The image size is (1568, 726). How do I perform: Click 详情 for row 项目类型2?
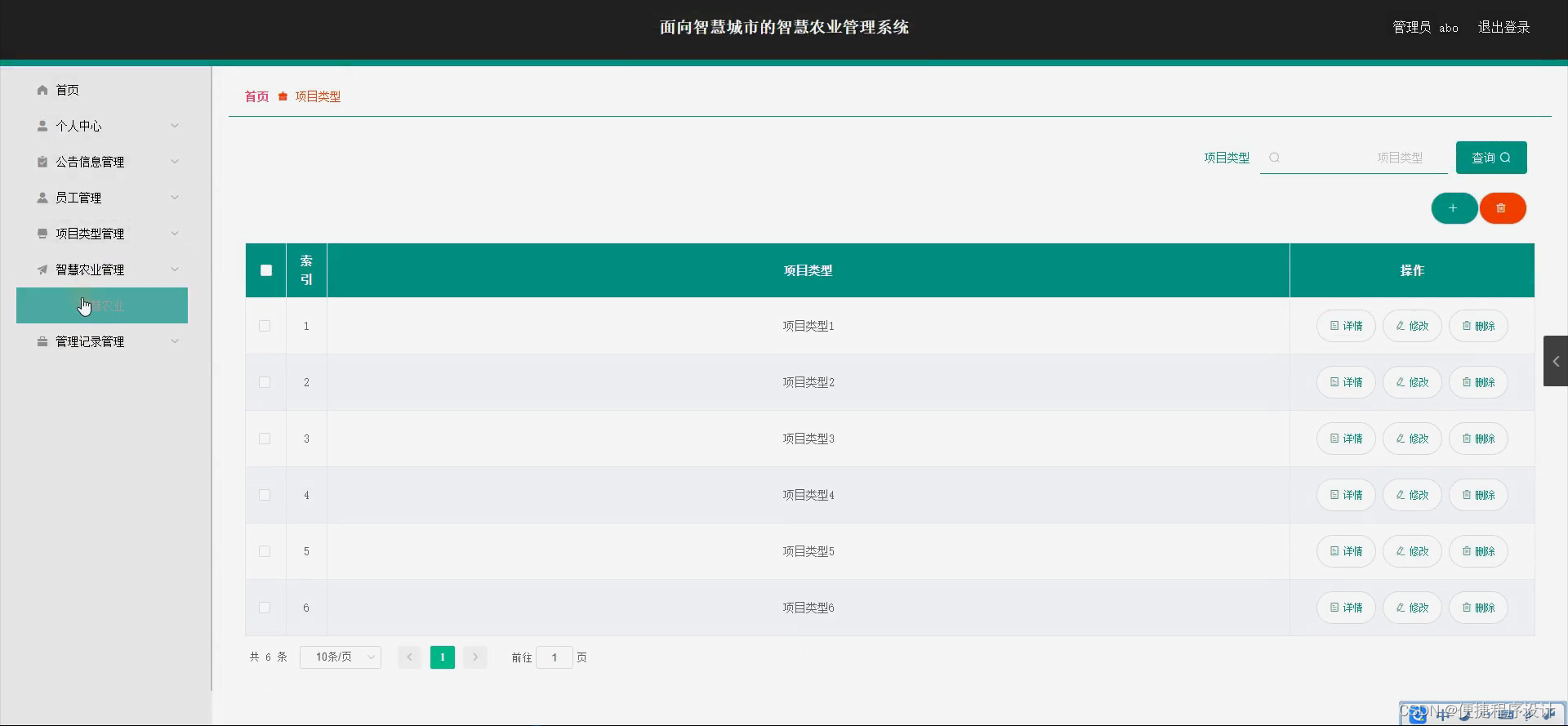tap(1346, 382)
